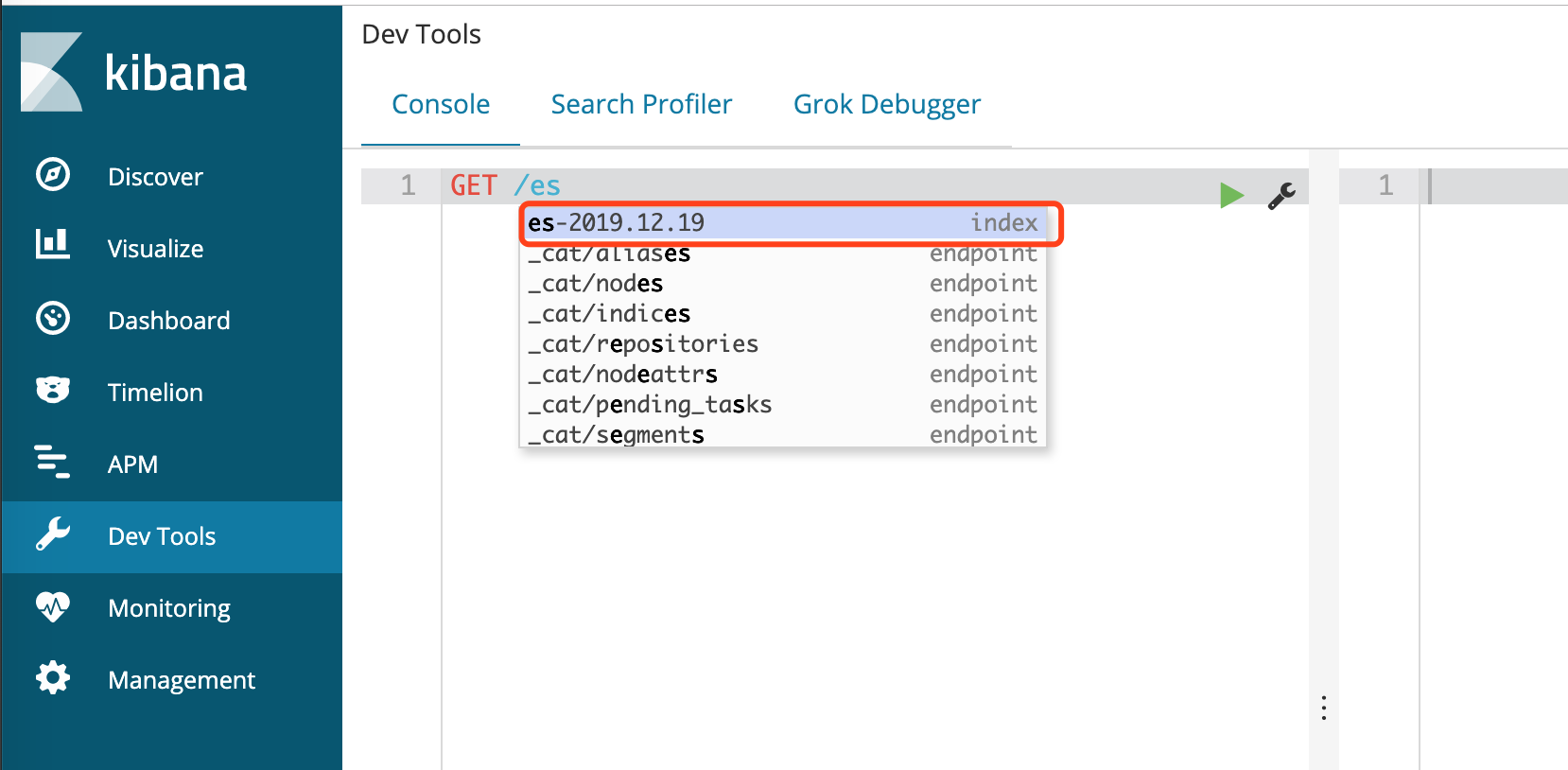The width and height of the screenshot is (1568, 770).
Task: Select _cat/indices autocomplete suggestion
Action: pos(784,314)
